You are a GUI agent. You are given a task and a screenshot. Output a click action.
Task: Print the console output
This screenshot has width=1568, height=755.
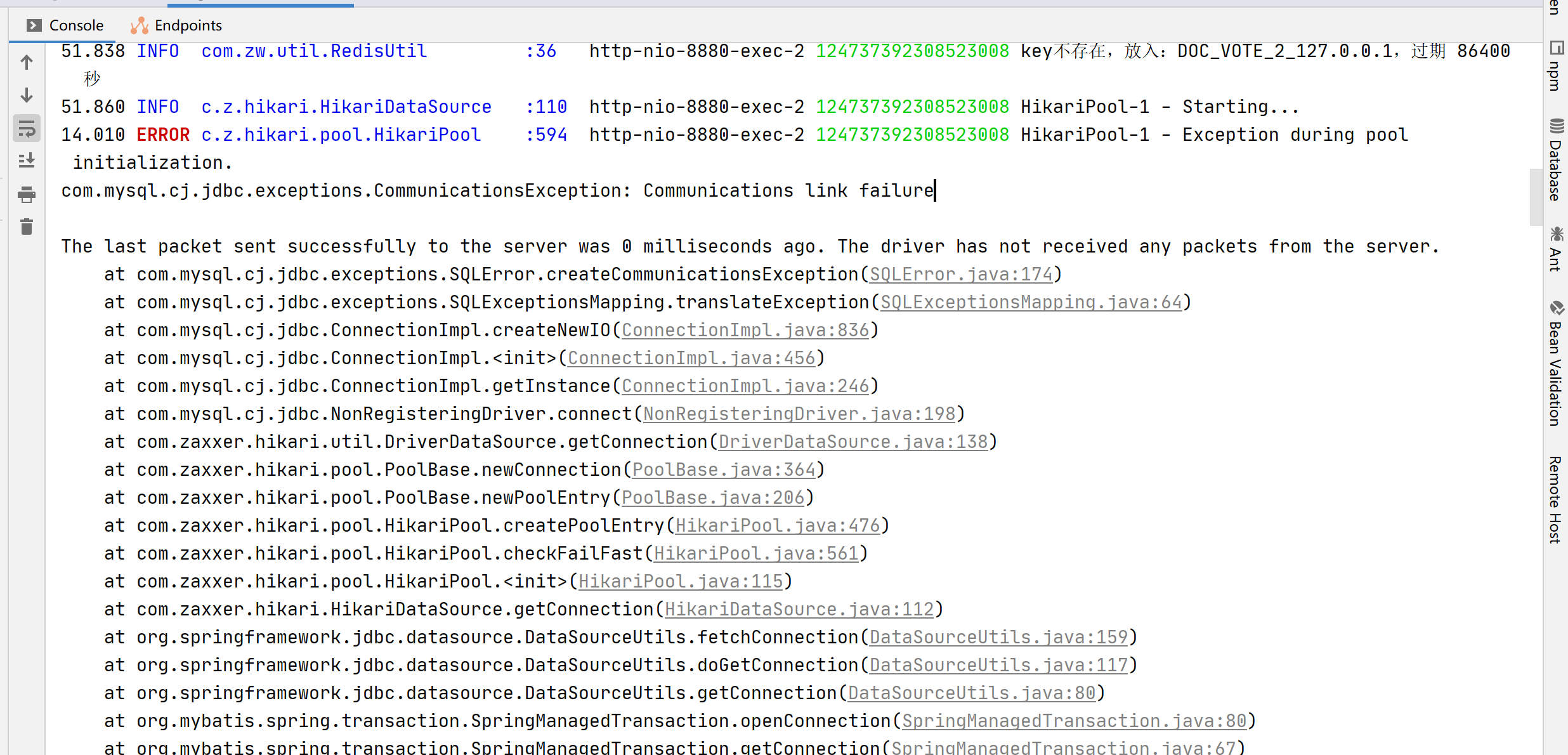tap(26, 195)
